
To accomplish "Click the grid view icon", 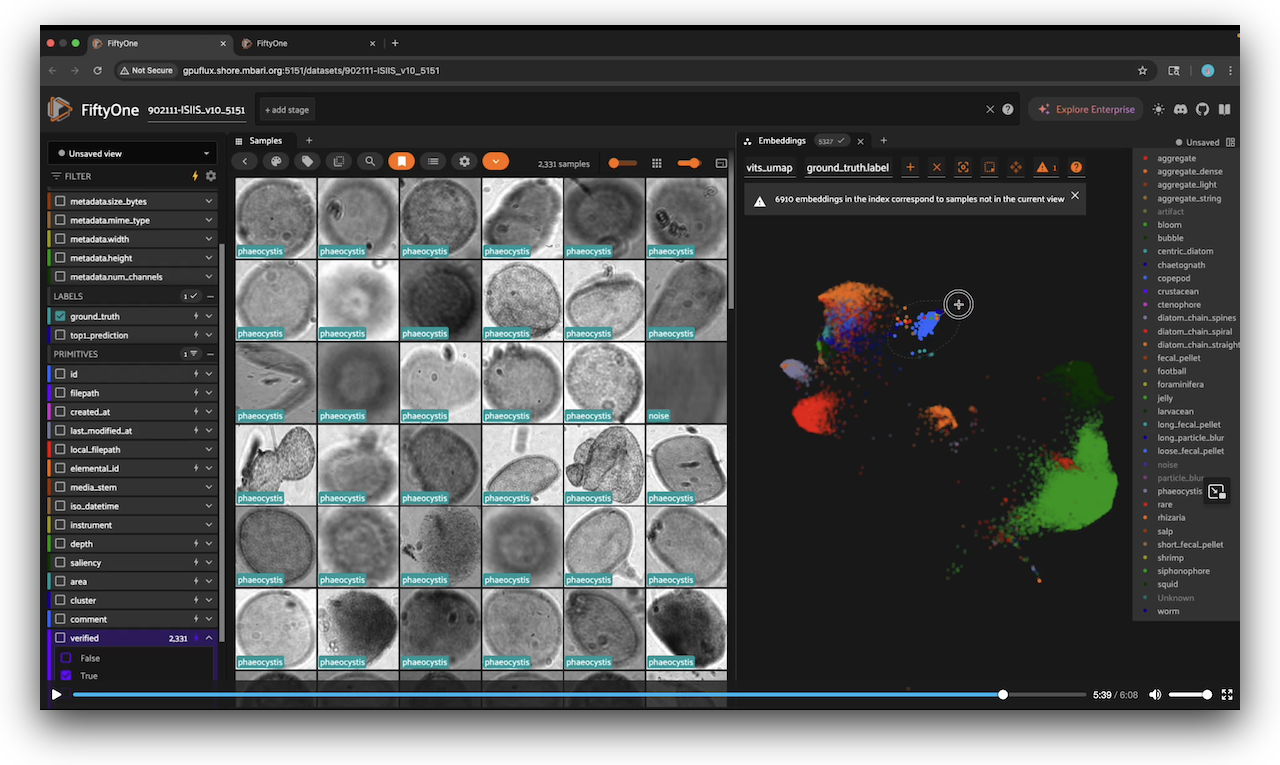I will click(657, 163).
